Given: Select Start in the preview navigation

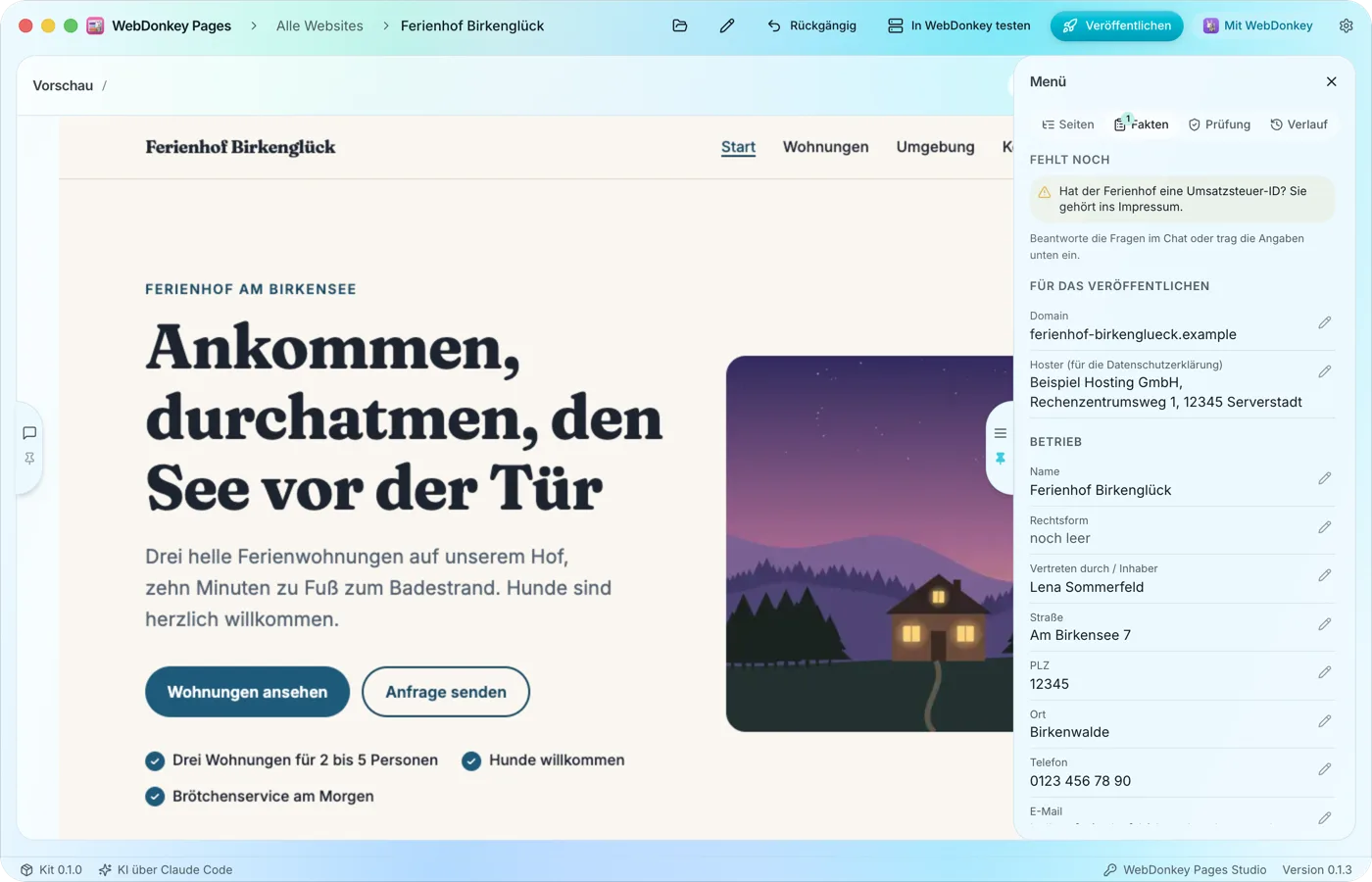Looking at the screenshot, I should (x=738, y=147).
